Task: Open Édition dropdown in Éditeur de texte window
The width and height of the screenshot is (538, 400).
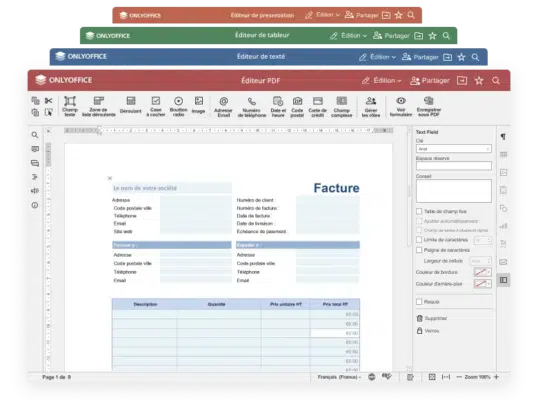Action: click(377, 57)
